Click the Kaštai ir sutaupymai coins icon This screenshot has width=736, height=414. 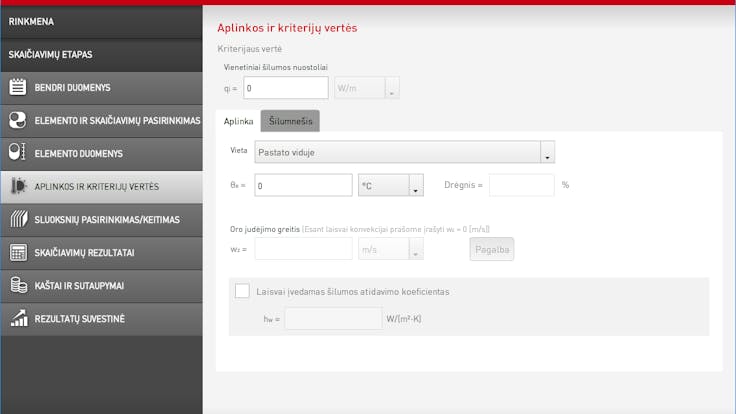(x=17, y=285)
